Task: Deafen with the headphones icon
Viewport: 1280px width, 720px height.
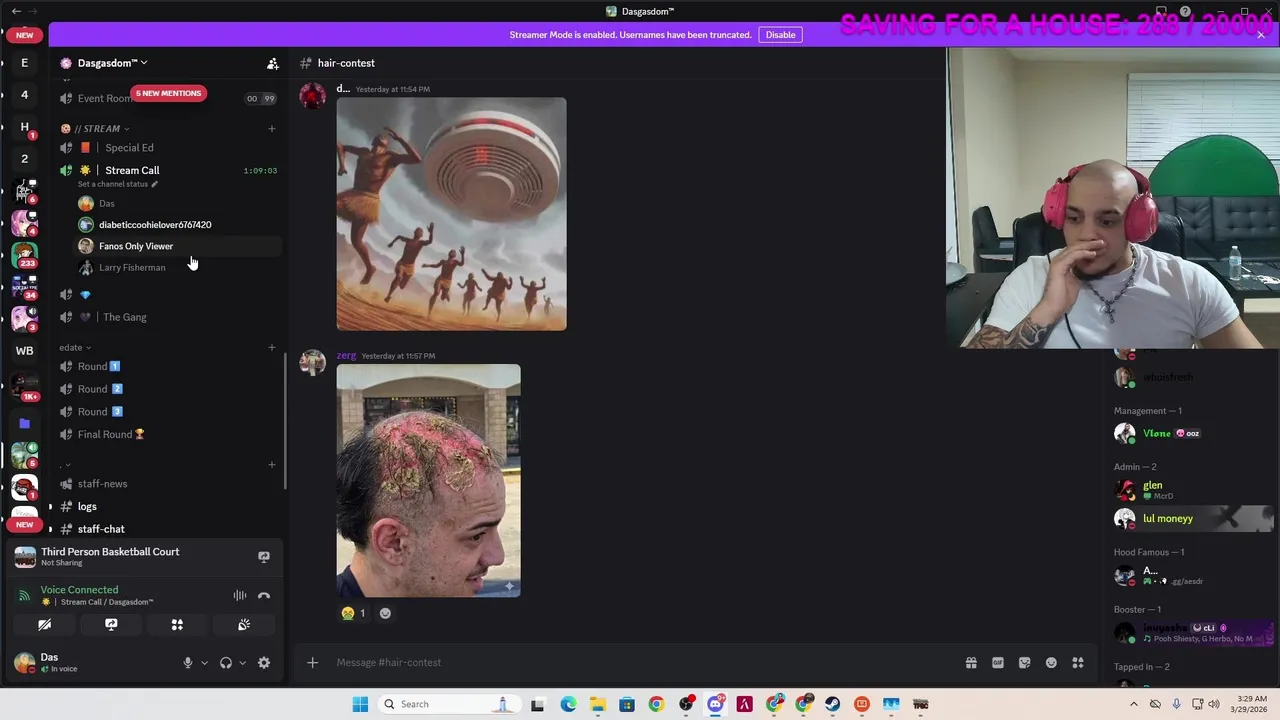Action: (226, 663)
